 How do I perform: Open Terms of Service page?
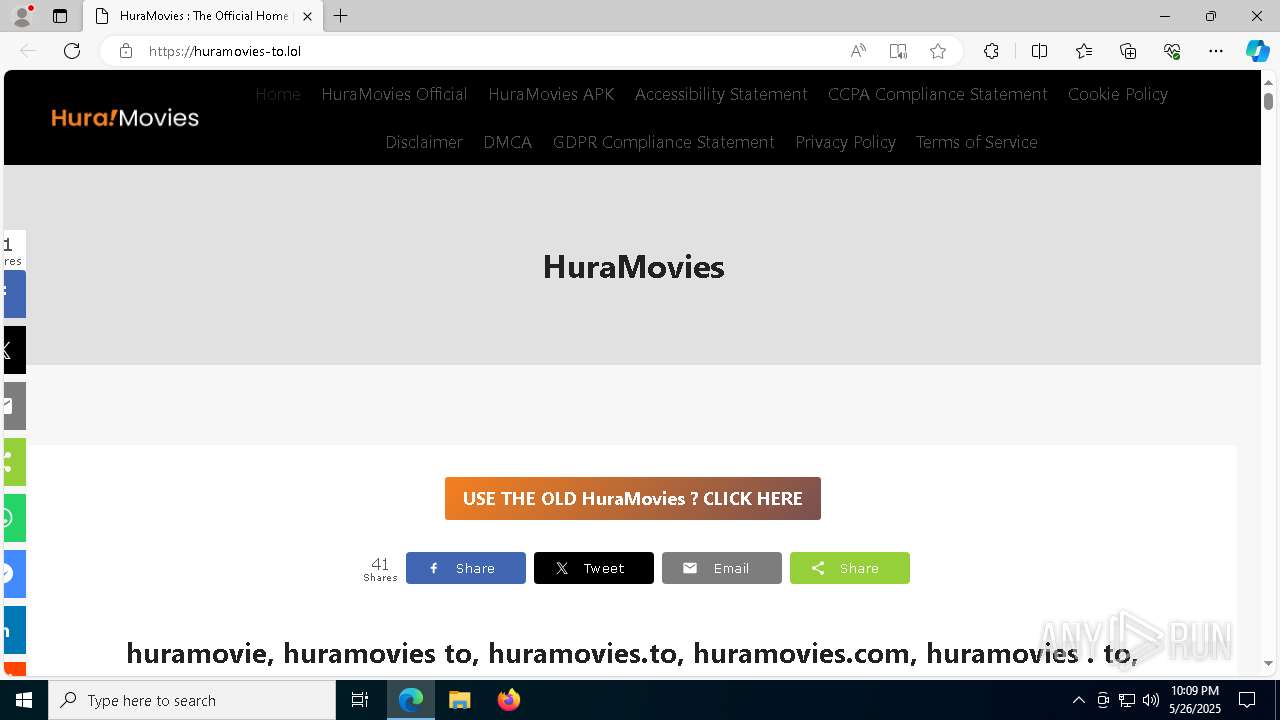click(977, 142)
